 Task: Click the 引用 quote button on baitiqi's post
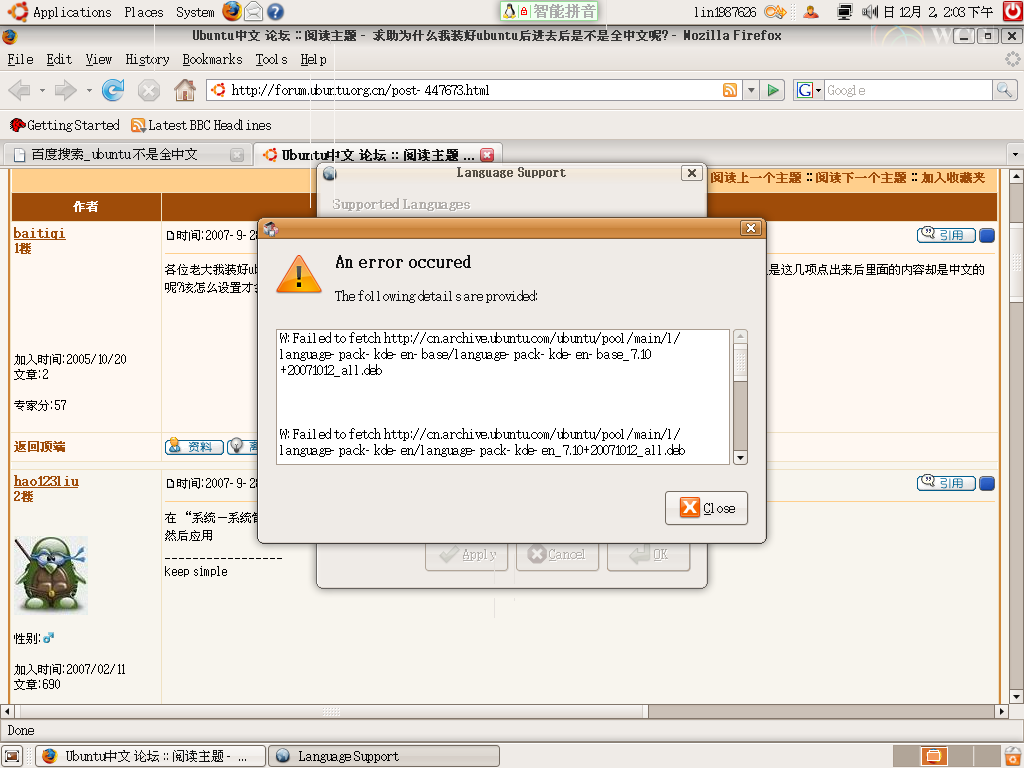coord(946,235)
